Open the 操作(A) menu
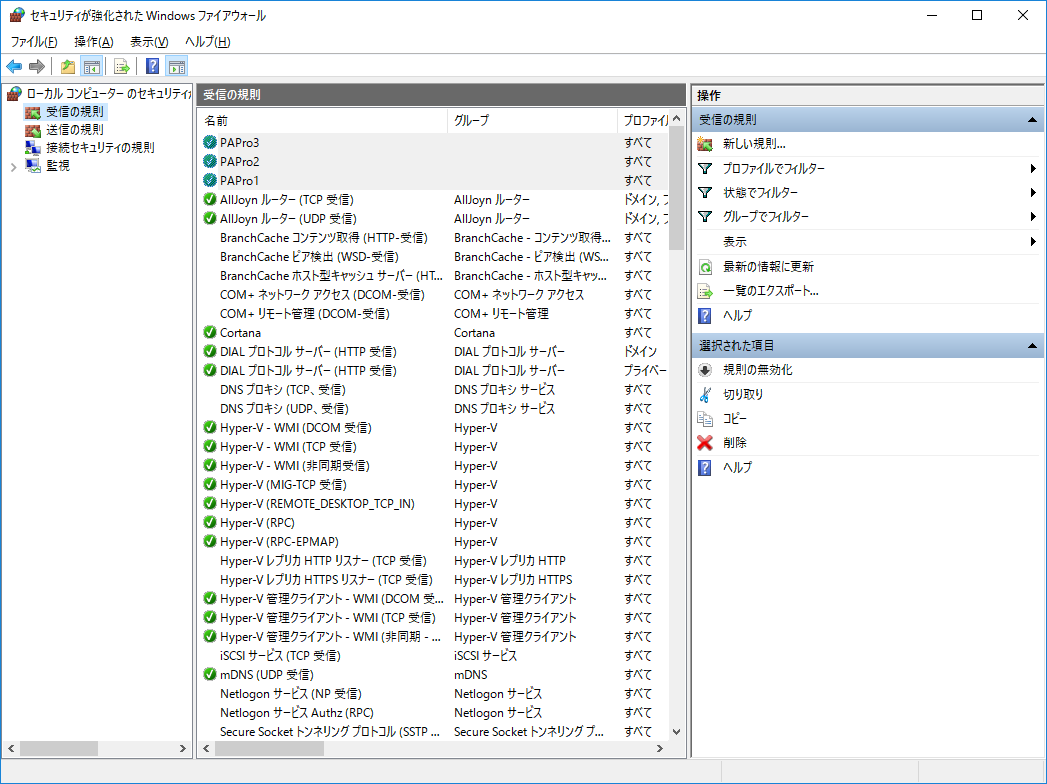 pyautogui.click(x=94, y=42)
